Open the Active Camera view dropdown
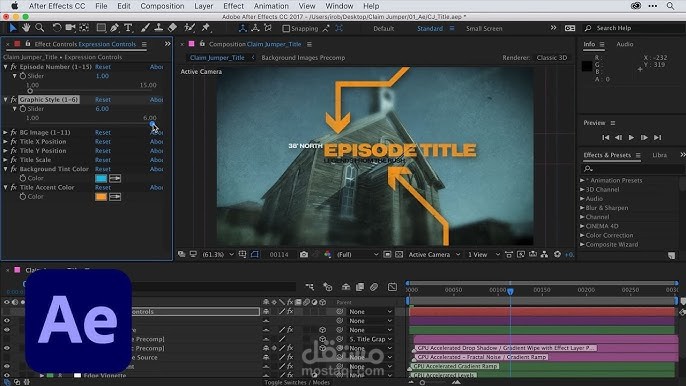 coord(434,254)
